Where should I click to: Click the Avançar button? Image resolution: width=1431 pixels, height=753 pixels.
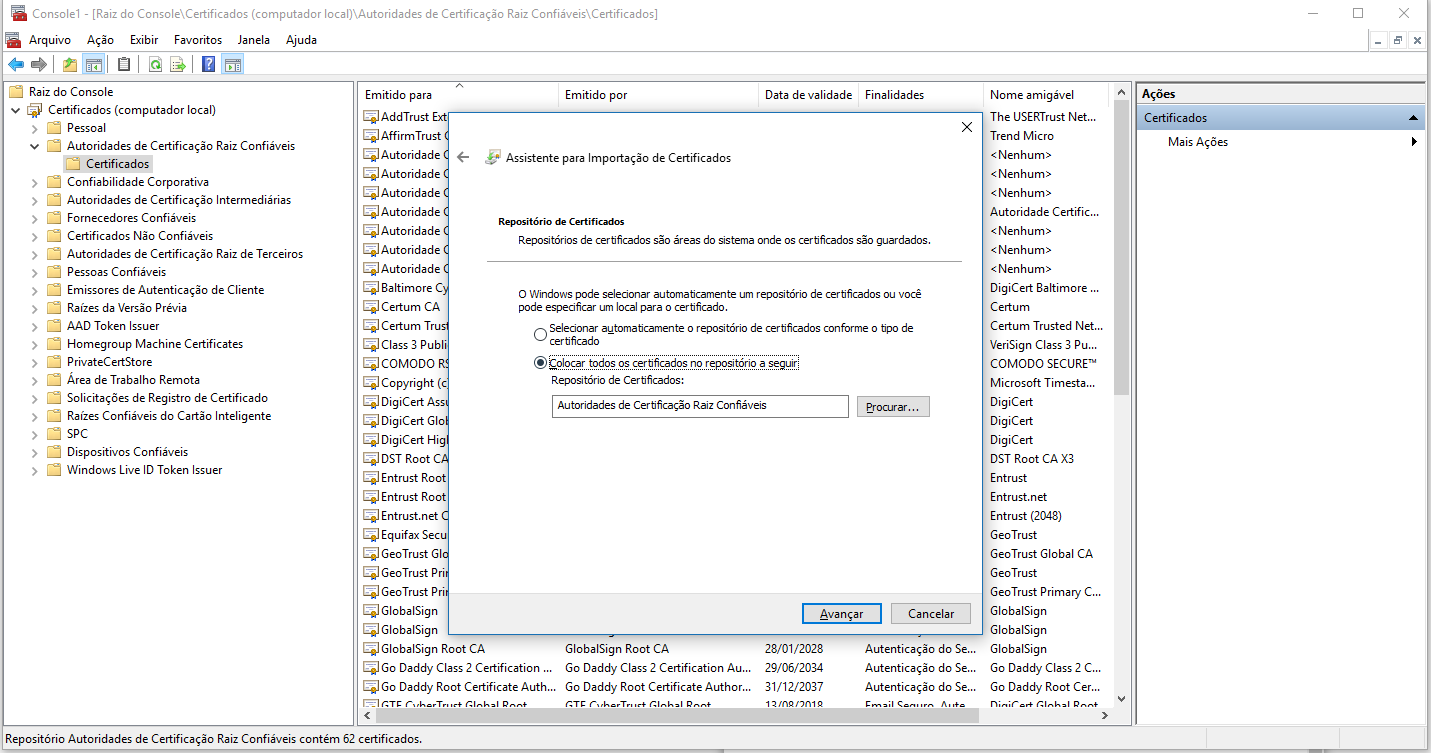(841, 614)
